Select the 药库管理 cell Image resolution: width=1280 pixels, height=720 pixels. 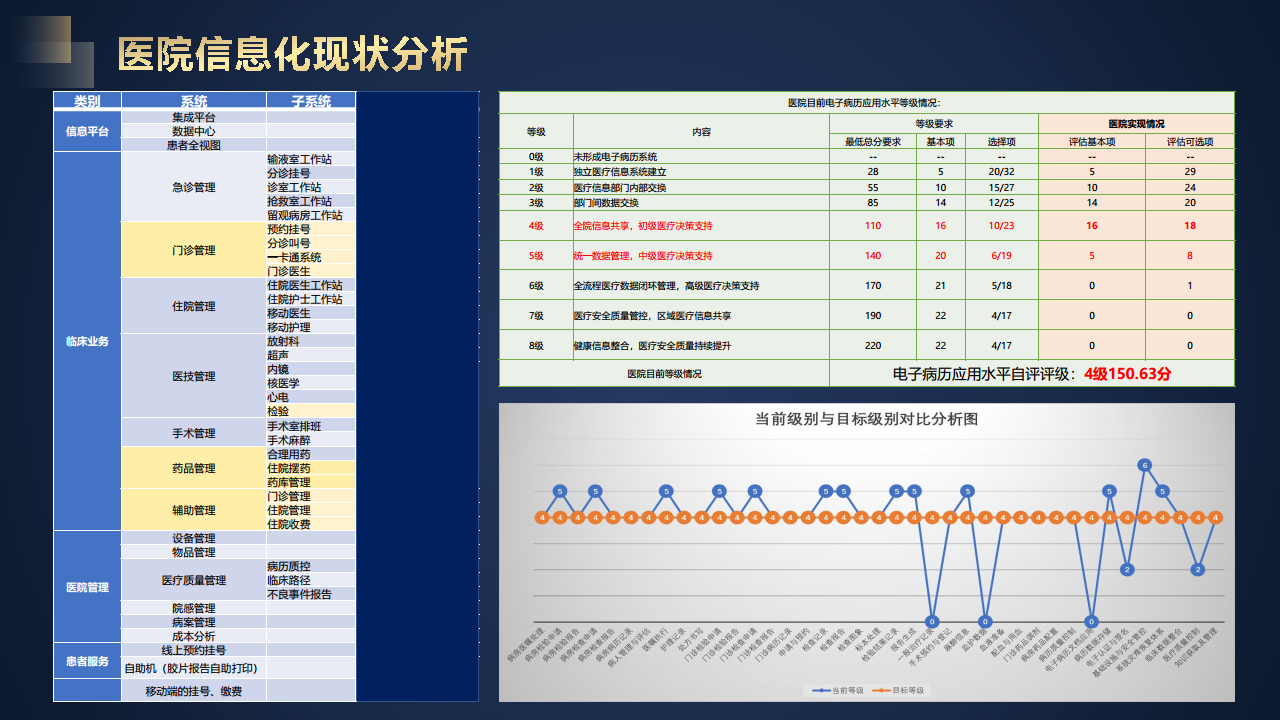(311, 482)
